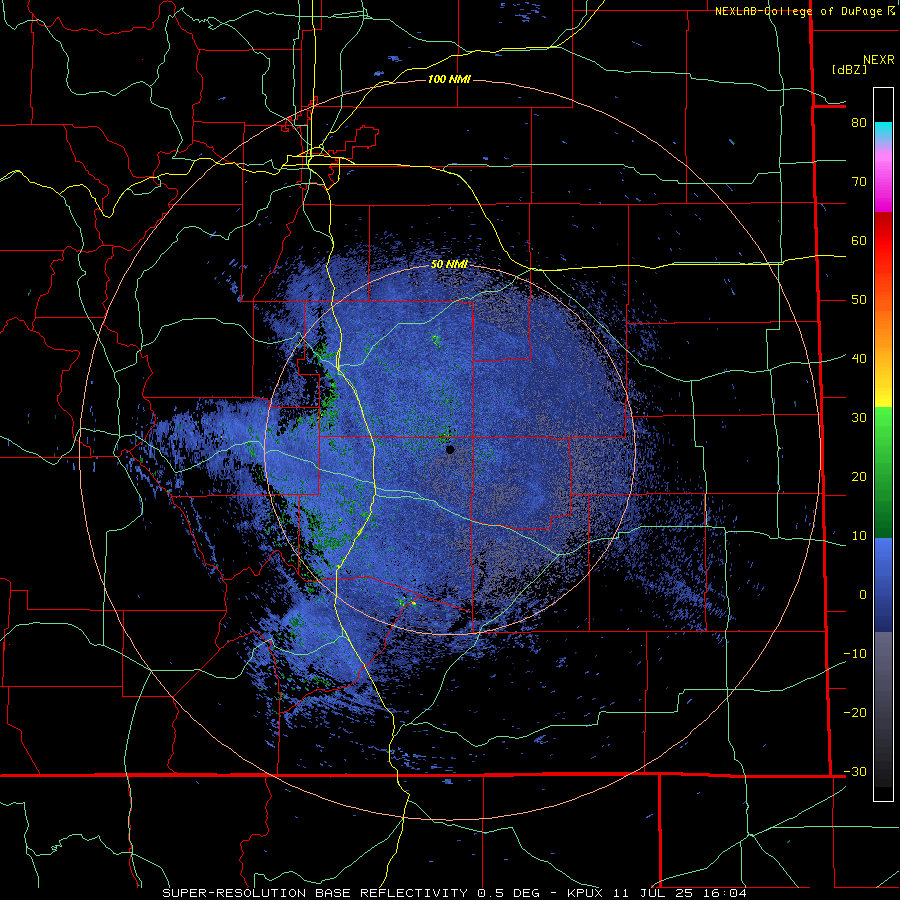Image resolution: width=900 pixels, height=900 pixels.
Task: Click the 50 value on the dBZ scale
Action: (859, 300)
